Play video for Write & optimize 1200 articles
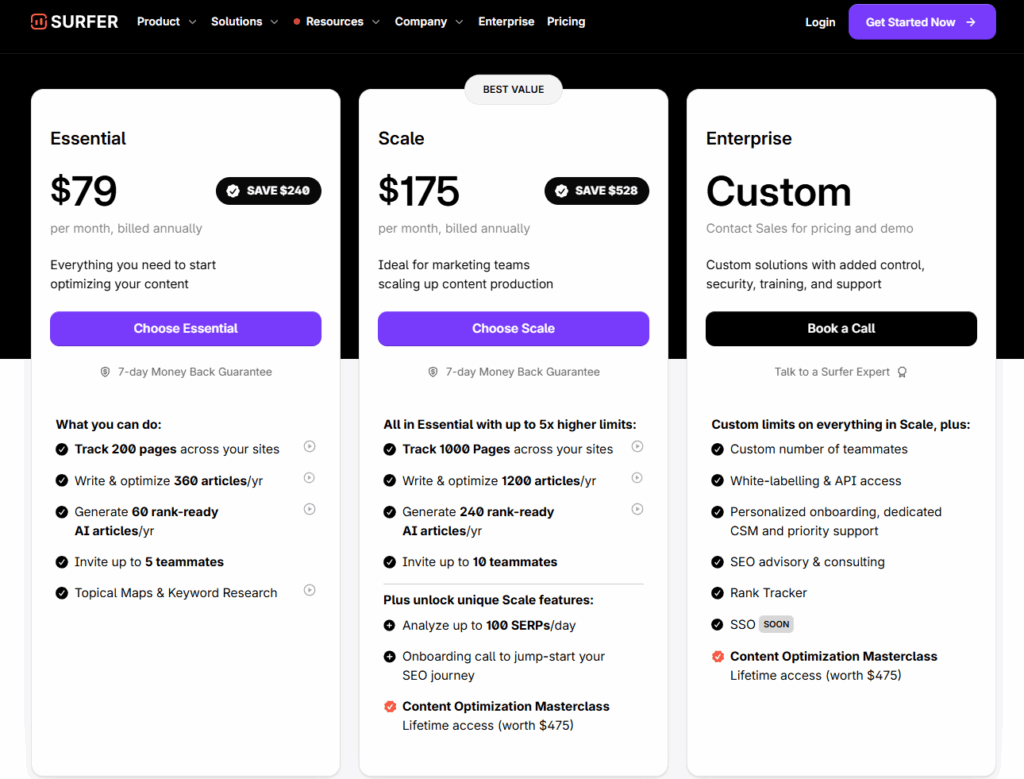Image resolution: width=1024 pixels, height=779 pixels. (637, 478)
